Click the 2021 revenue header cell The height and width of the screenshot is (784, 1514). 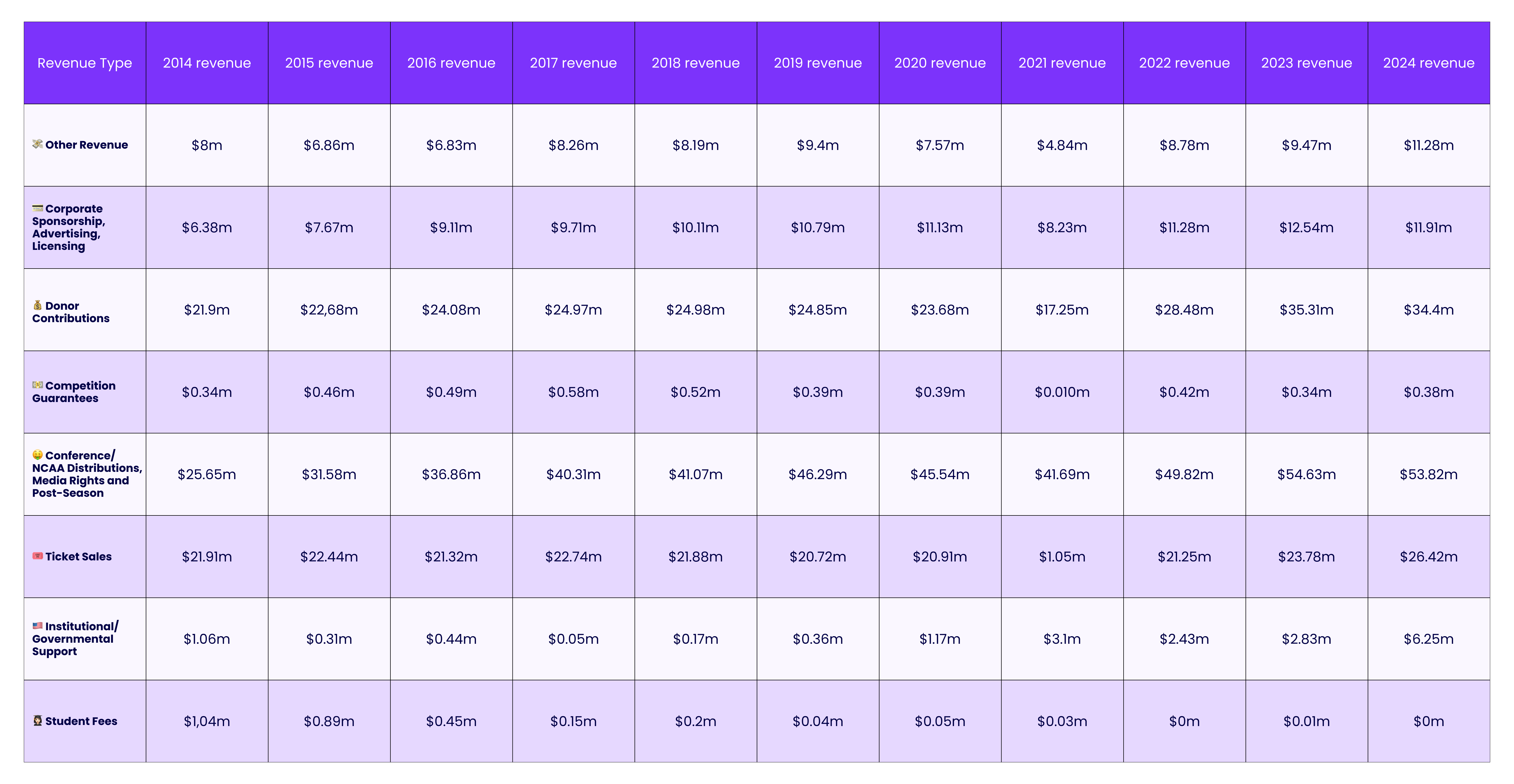pos(1062,63)
